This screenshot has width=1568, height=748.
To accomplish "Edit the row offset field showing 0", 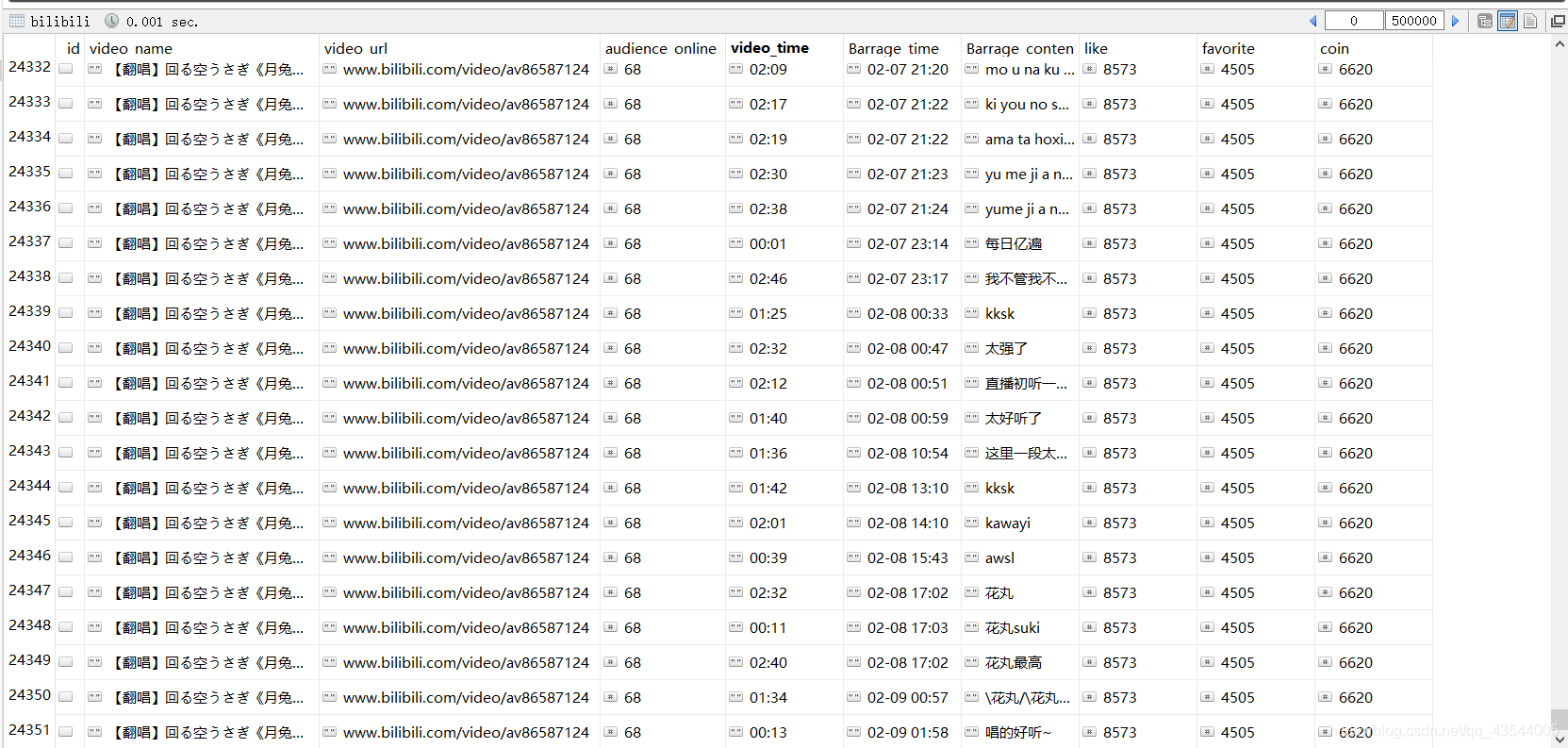I will coord(1354,21).
